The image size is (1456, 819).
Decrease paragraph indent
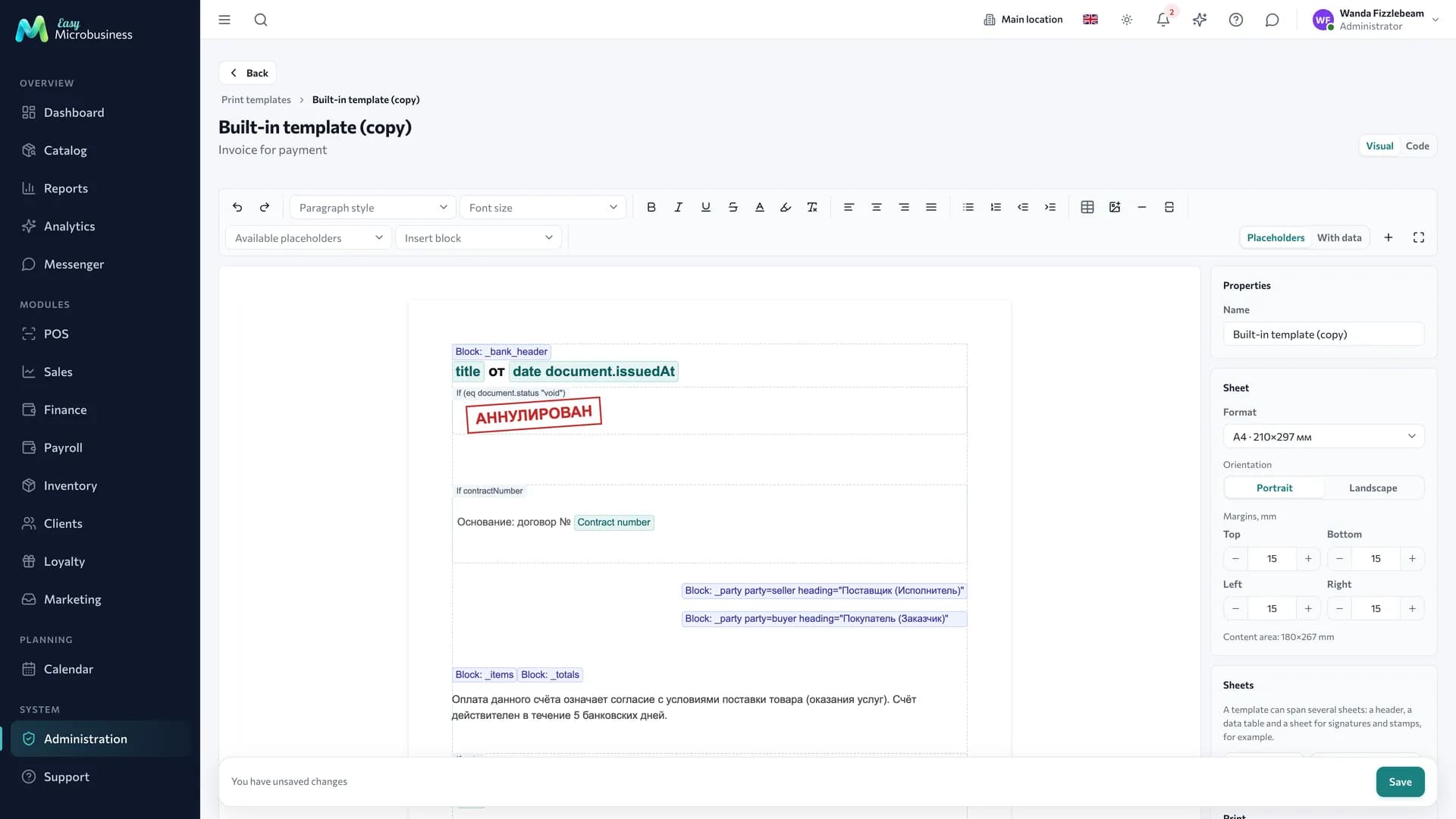[x=1022, y=207]
